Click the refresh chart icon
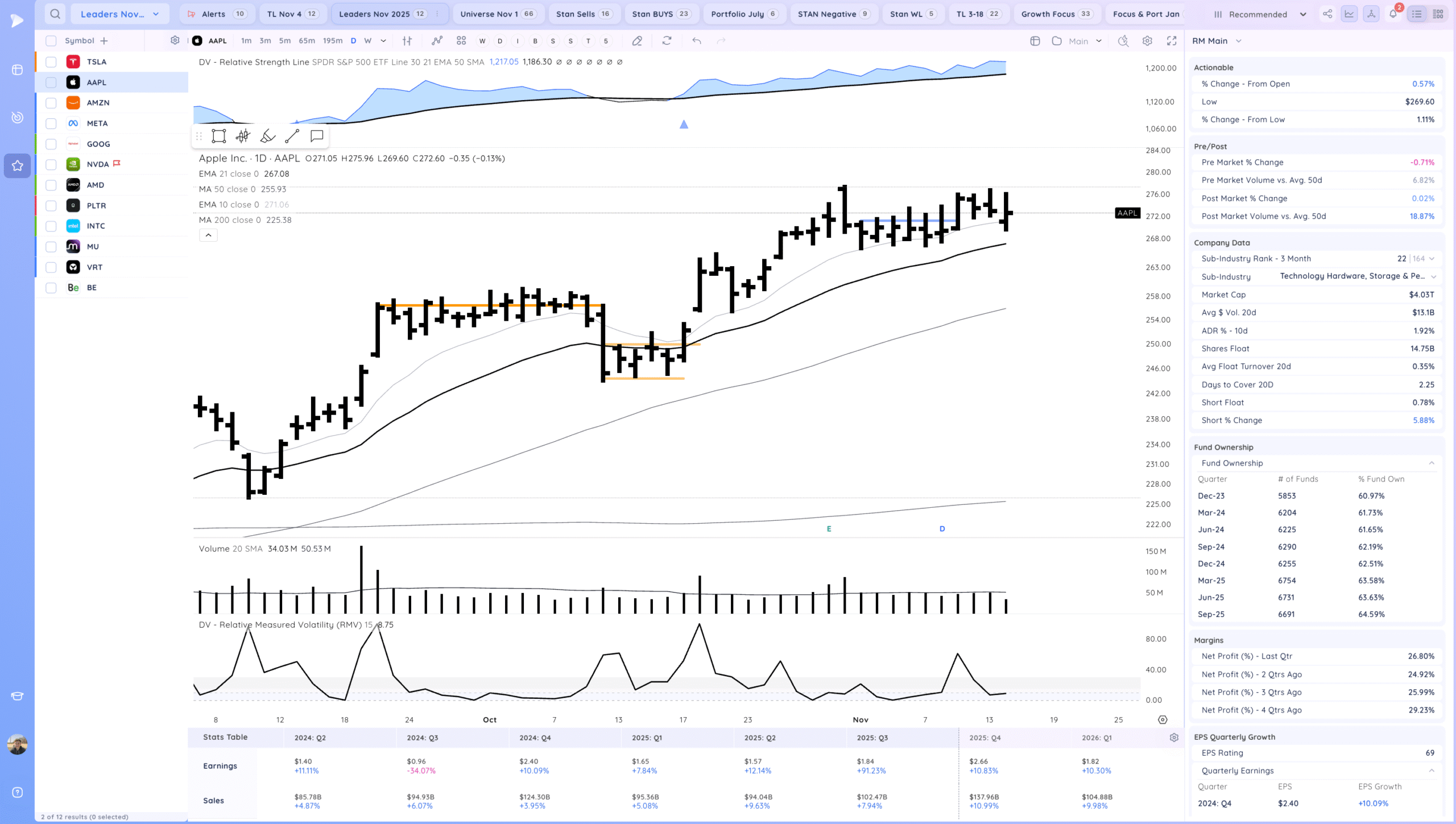The height and width of the screenshot is (824, 1456). click(667, 41)
